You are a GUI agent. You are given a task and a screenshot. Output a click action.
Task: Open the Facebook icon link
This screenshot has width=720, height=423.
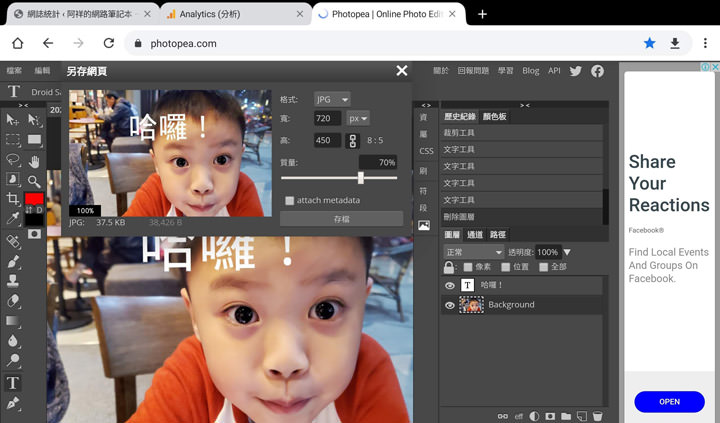597,71
